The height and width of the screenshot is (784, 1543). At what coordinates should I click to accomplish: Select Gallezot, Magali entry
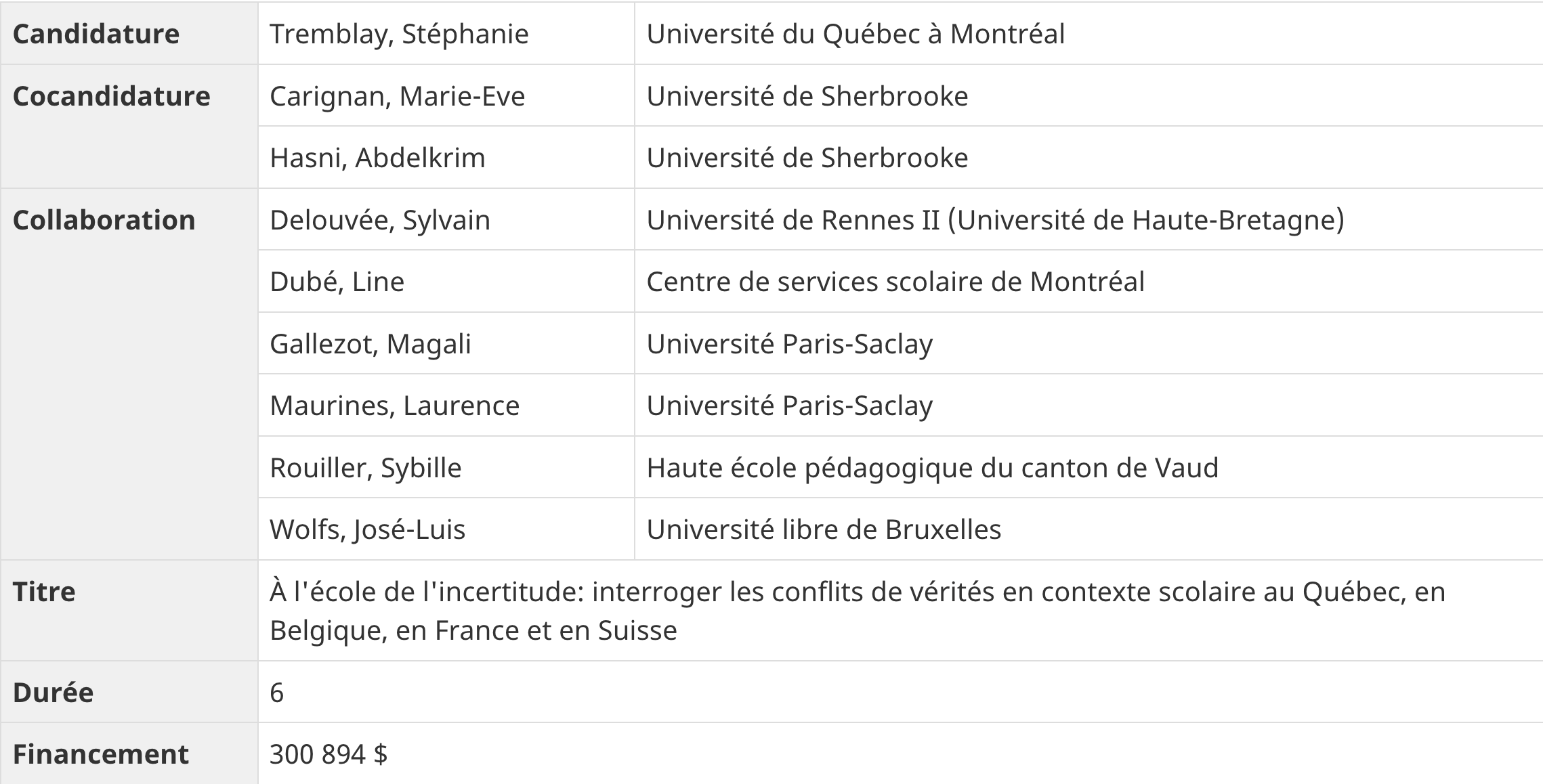point(370,344)
